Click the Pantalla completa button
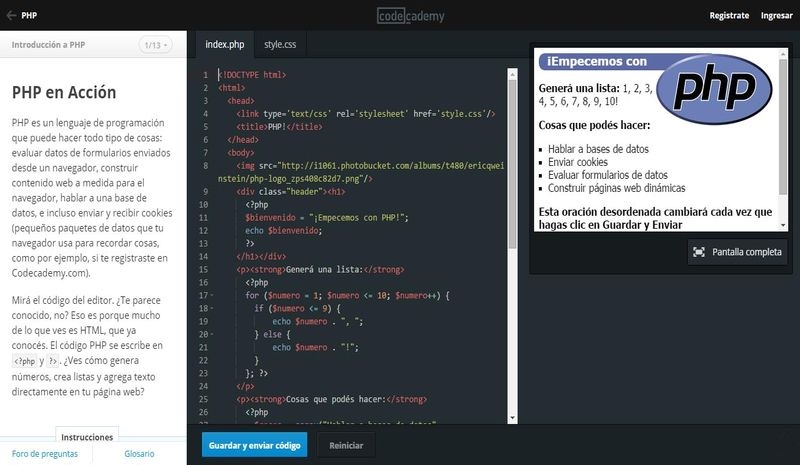800x465 pixels. tap(737, 252)
